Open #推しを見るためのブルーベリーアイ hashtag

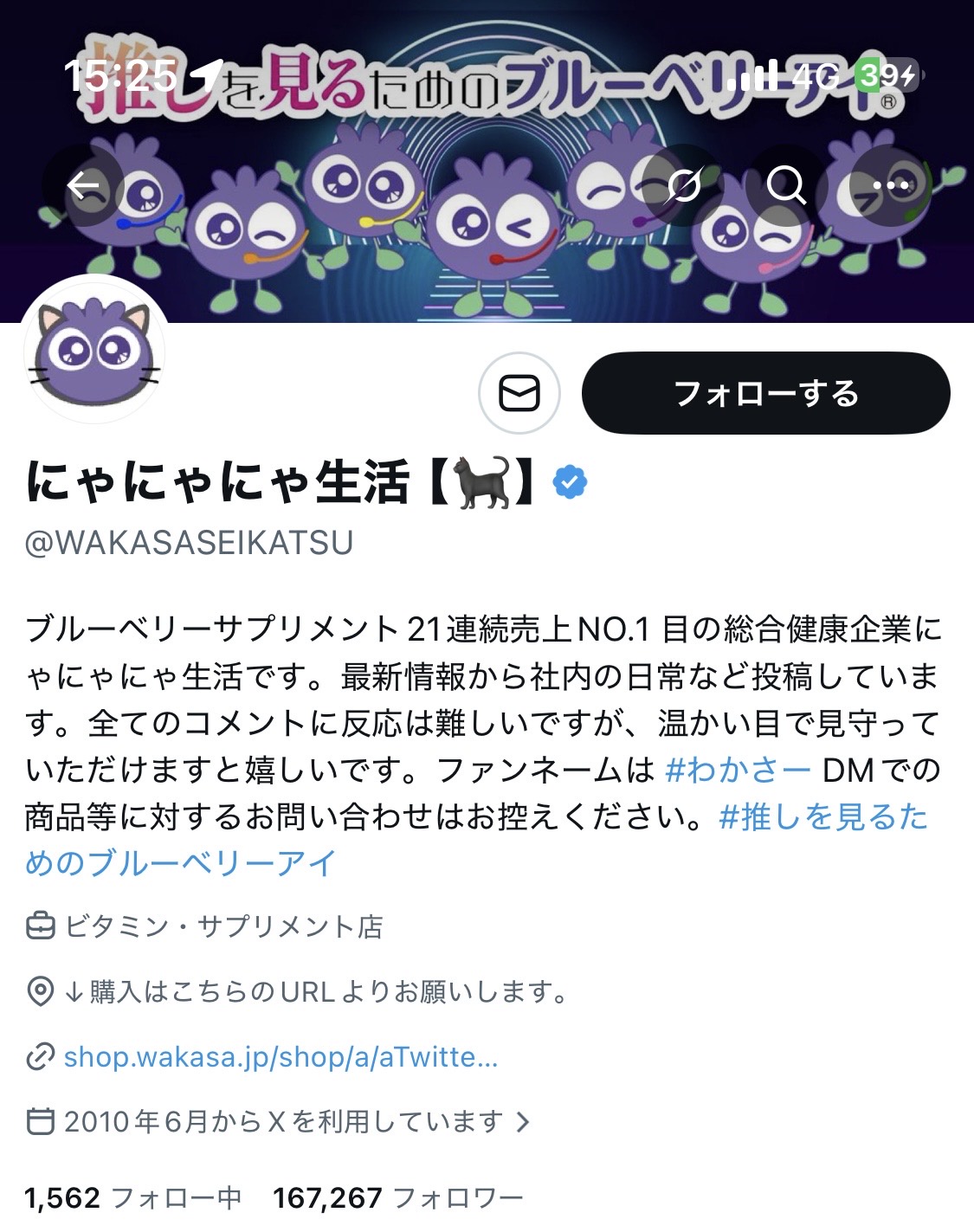tap(476, 840)
